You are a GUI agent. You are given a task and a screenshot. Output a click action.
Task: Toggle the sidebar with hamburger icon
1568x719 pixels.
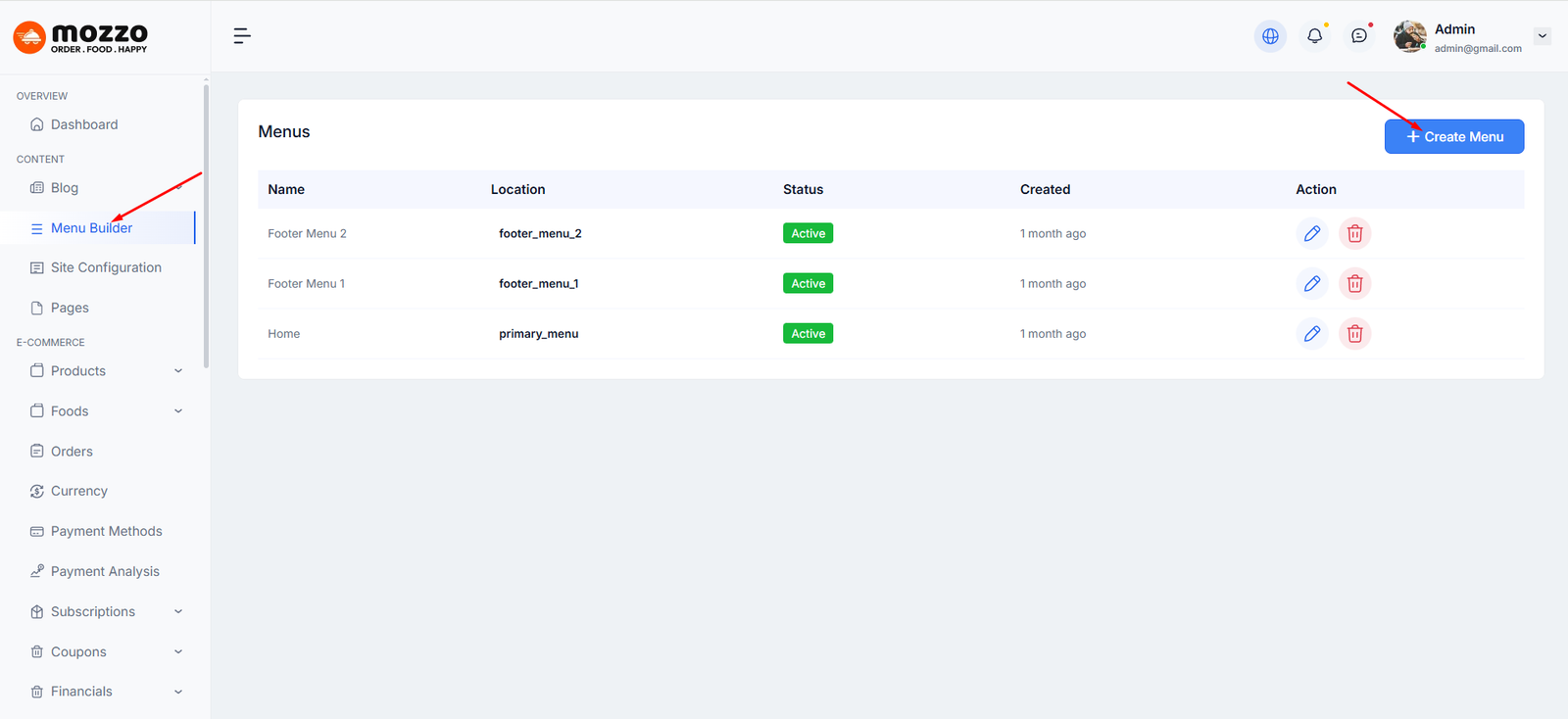pos(242,36)
